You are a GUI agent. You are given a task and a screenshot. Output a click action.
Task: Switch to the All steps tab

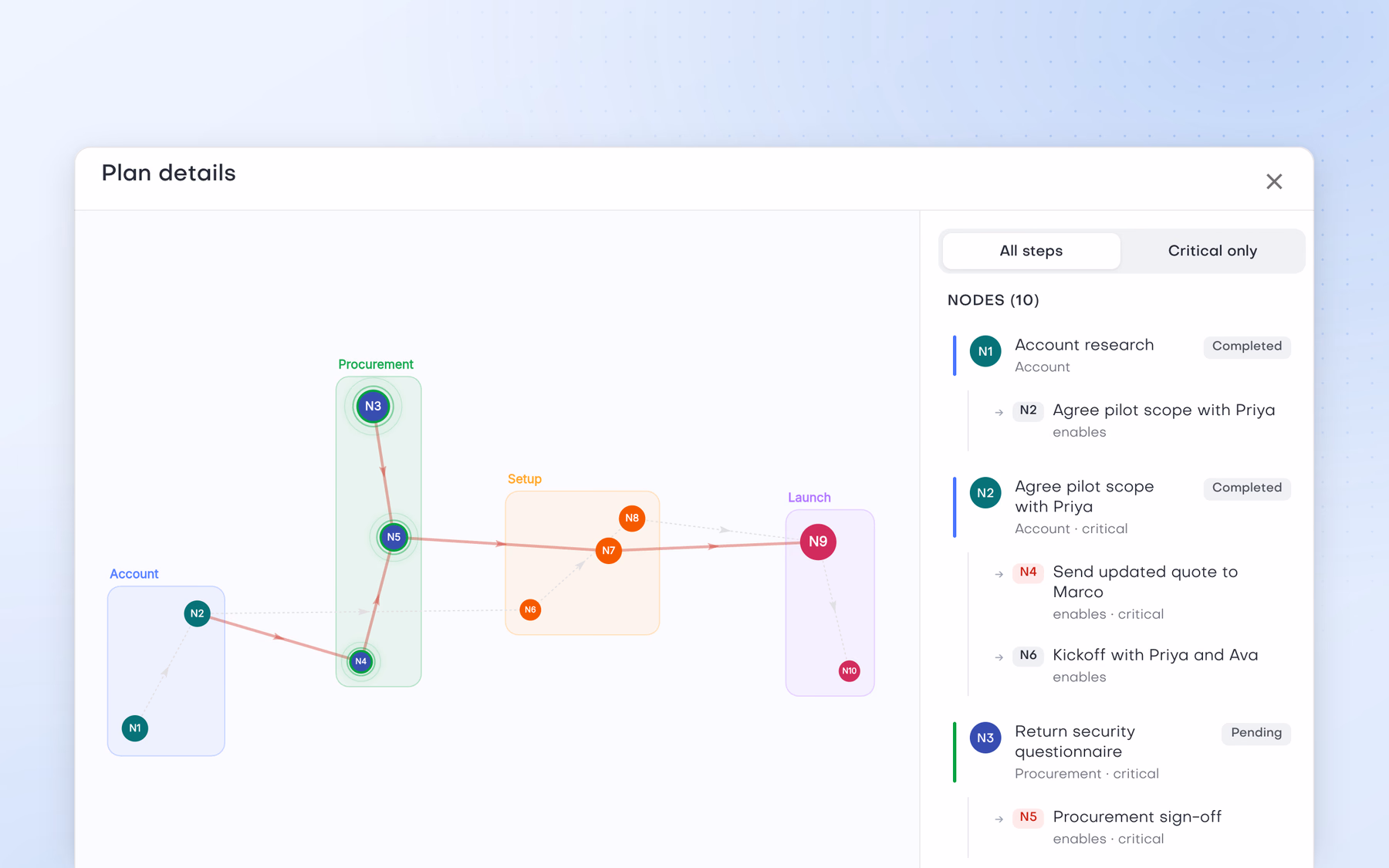pos(1031,251)
